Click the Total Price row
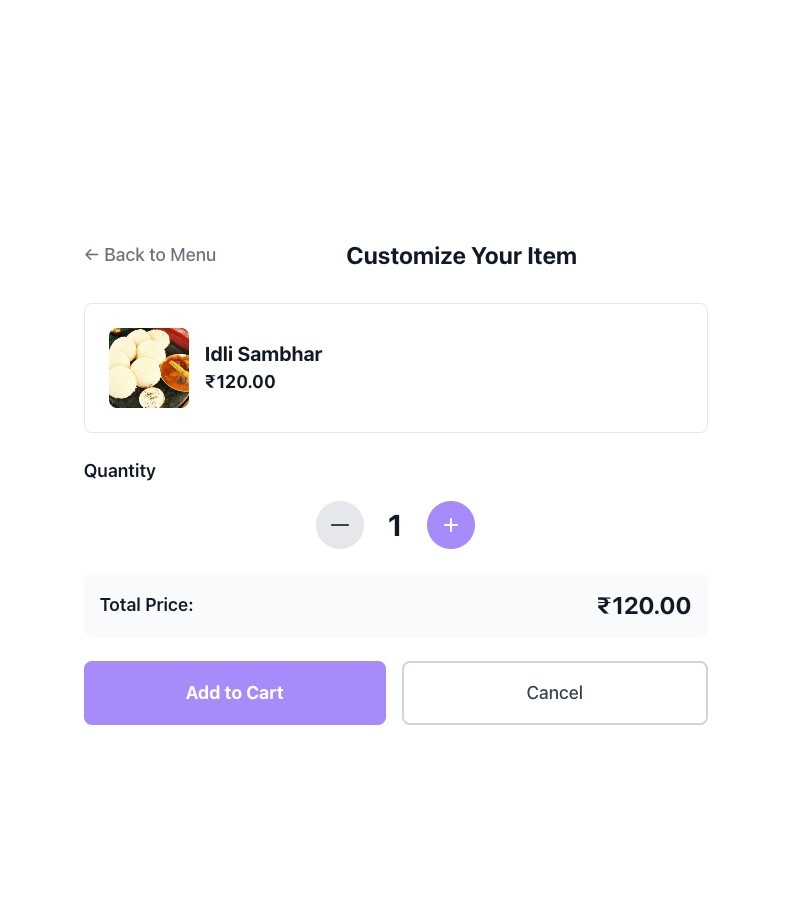Screen dimensions: 788x904 pos(396,605)
